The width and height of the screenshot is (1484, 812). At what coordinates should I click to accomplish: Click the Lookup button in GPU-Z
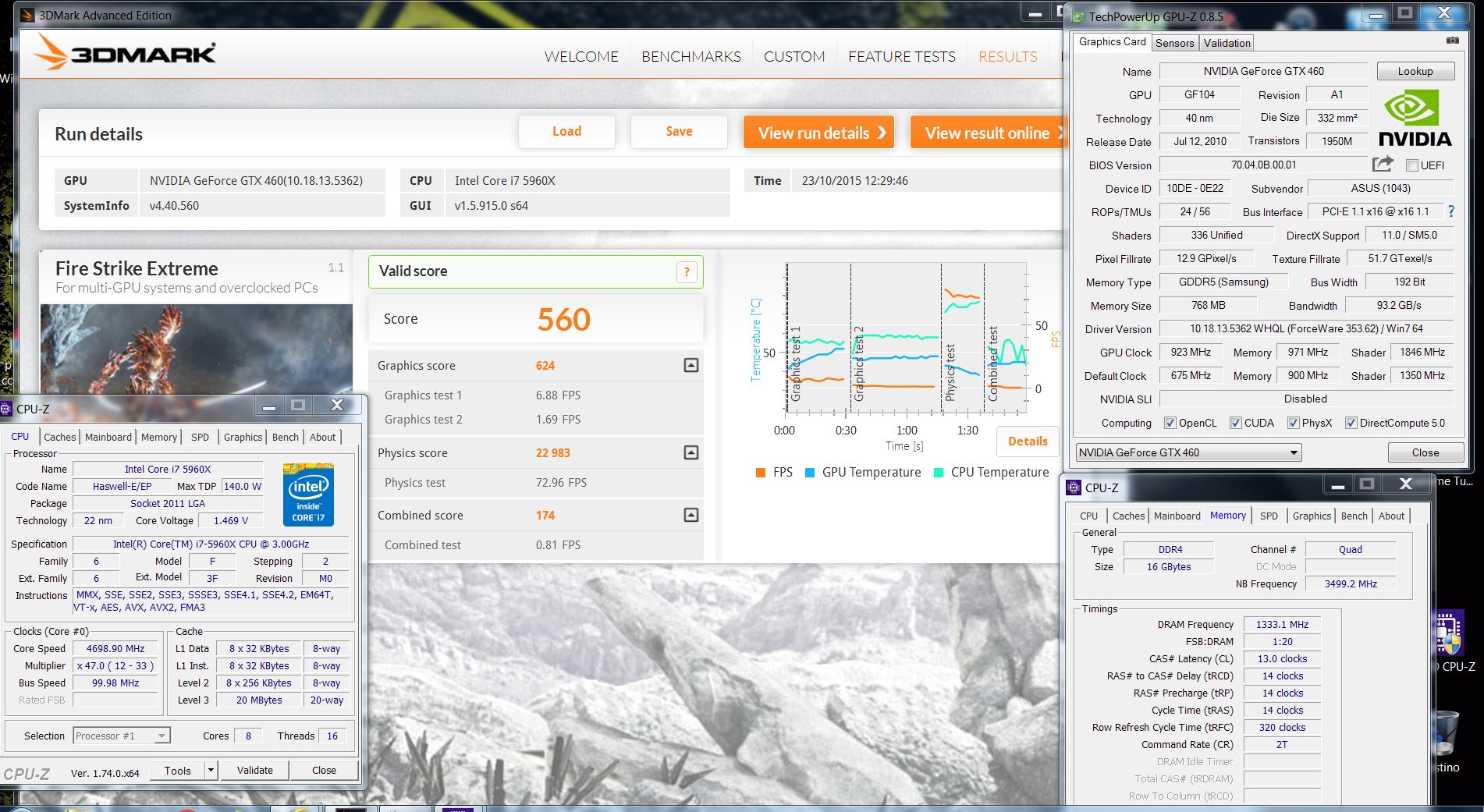tap(1415, 71)
